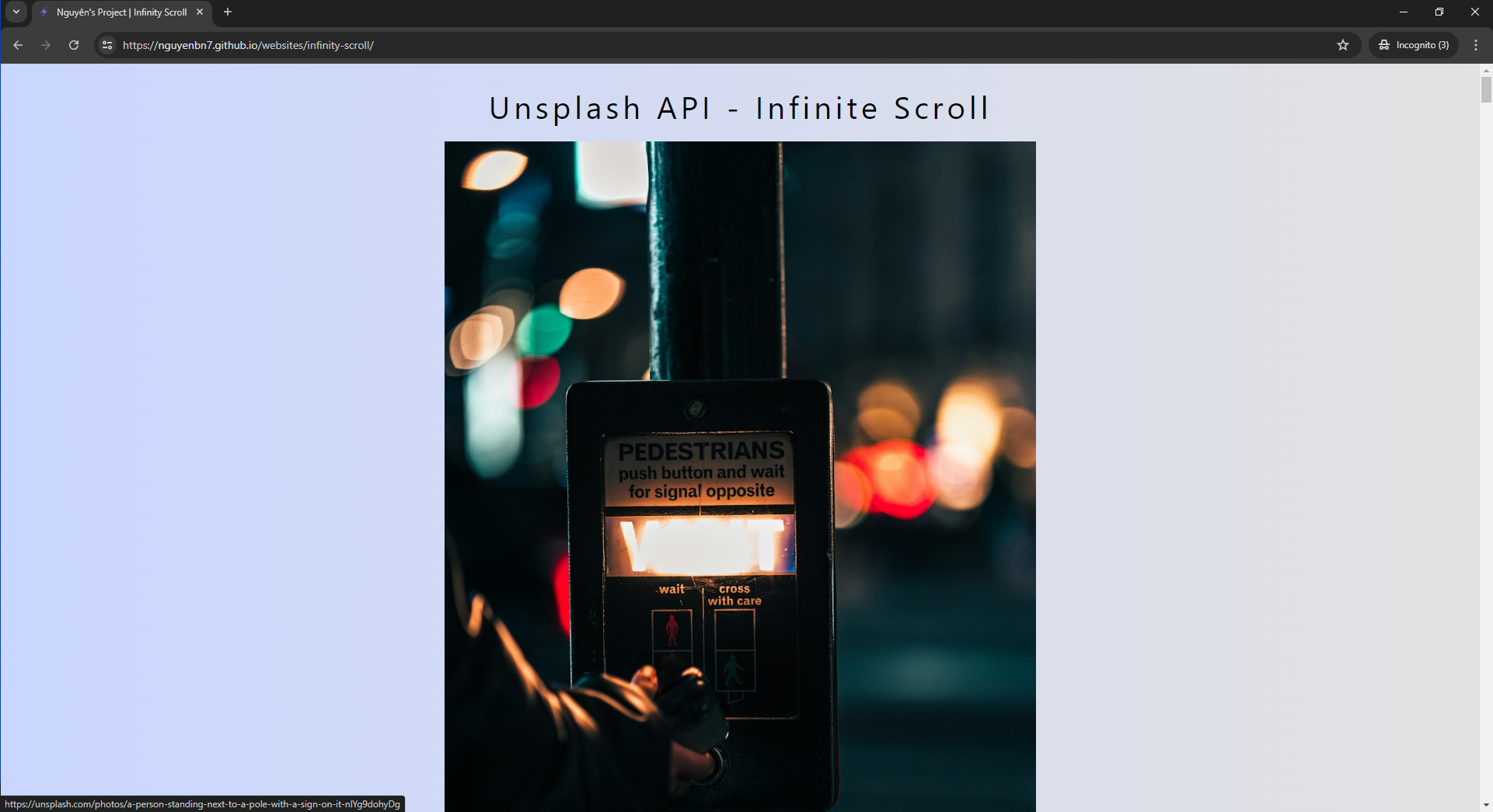Restore down the Chrome window

point(1439,12)
